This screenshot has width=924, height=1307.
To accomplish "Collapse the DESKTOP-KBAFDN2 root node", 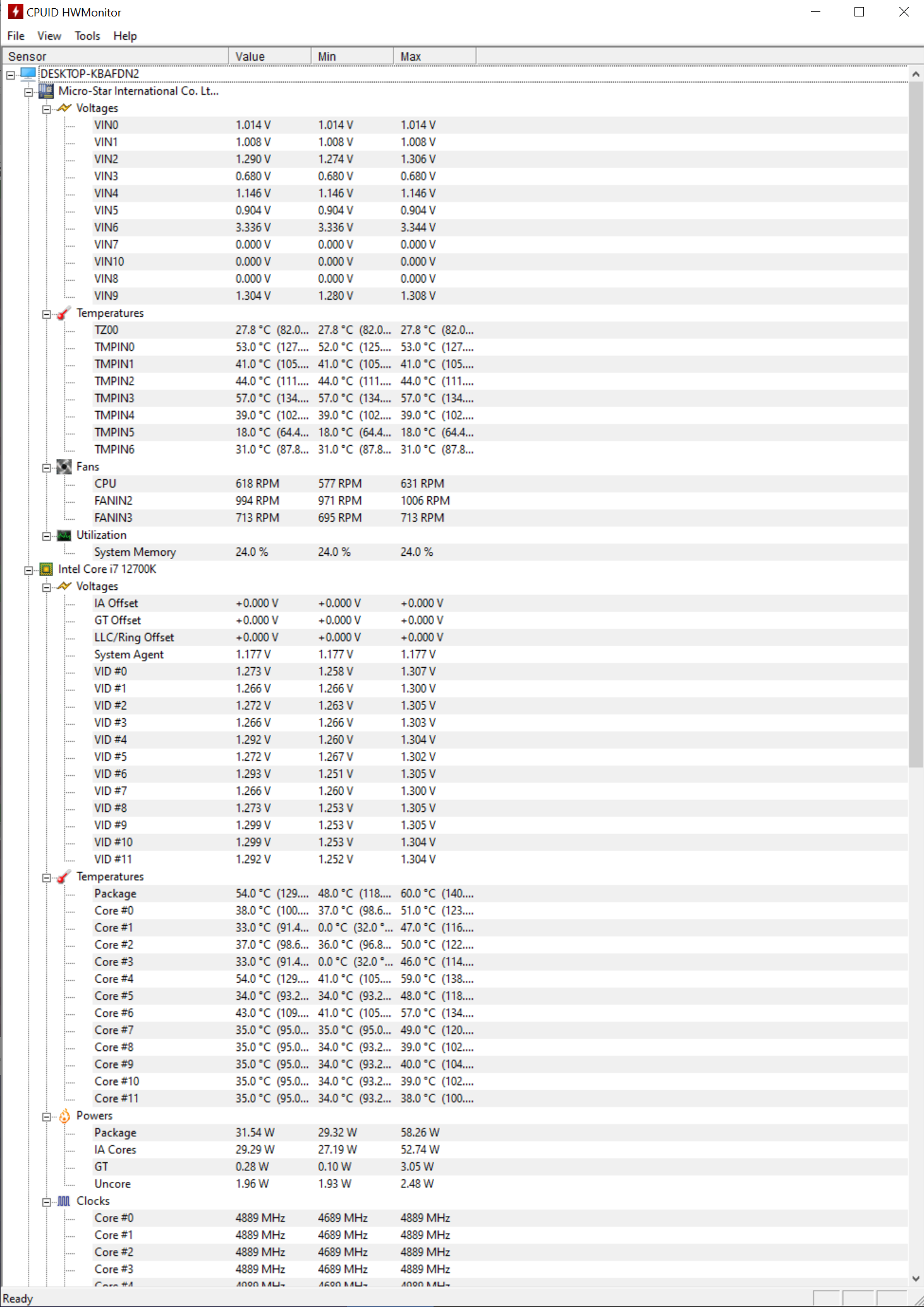I will click(x=11, y=75).
